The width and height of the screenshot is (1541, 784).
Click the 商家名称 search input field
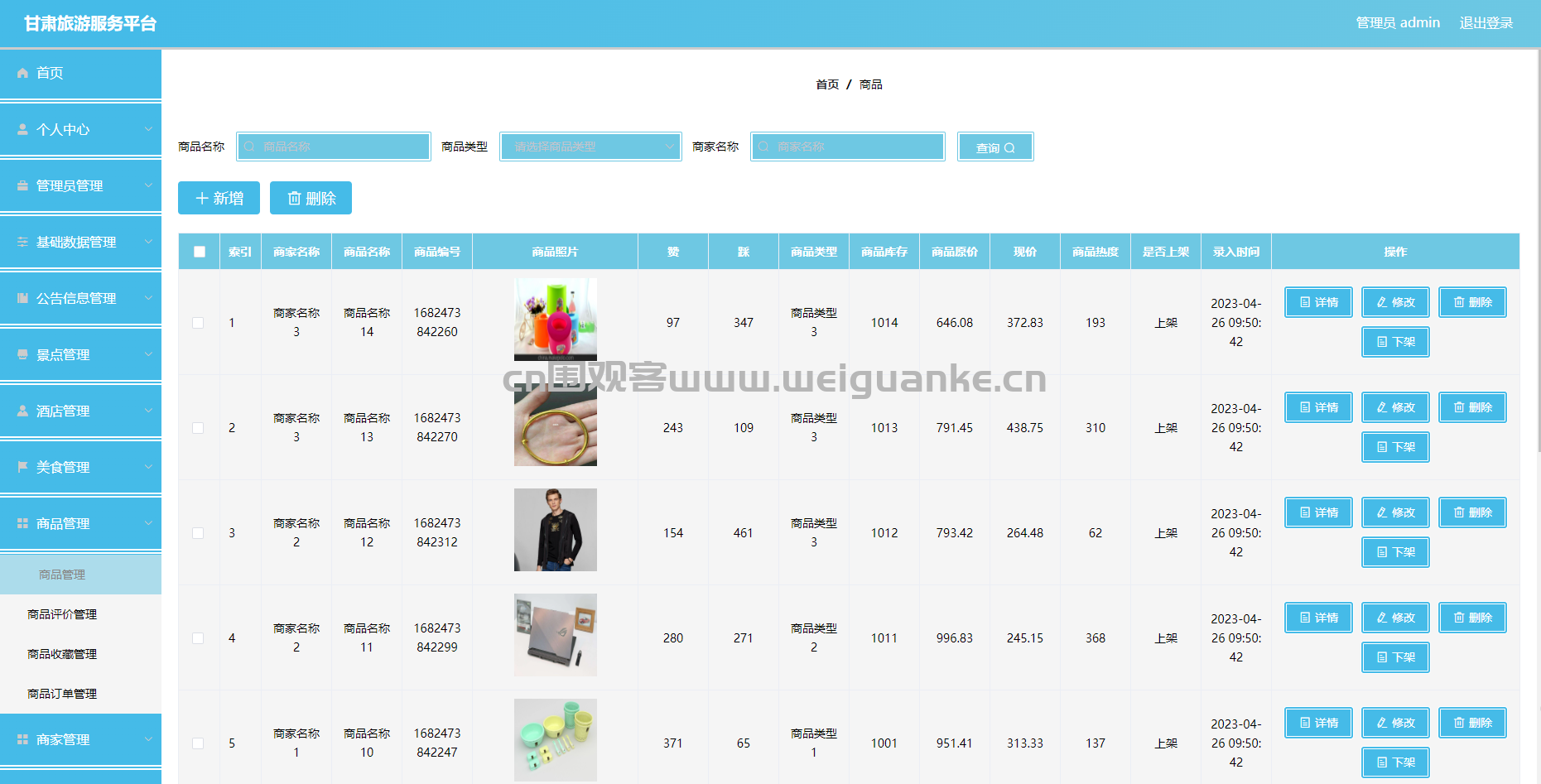tap(848, 147)
